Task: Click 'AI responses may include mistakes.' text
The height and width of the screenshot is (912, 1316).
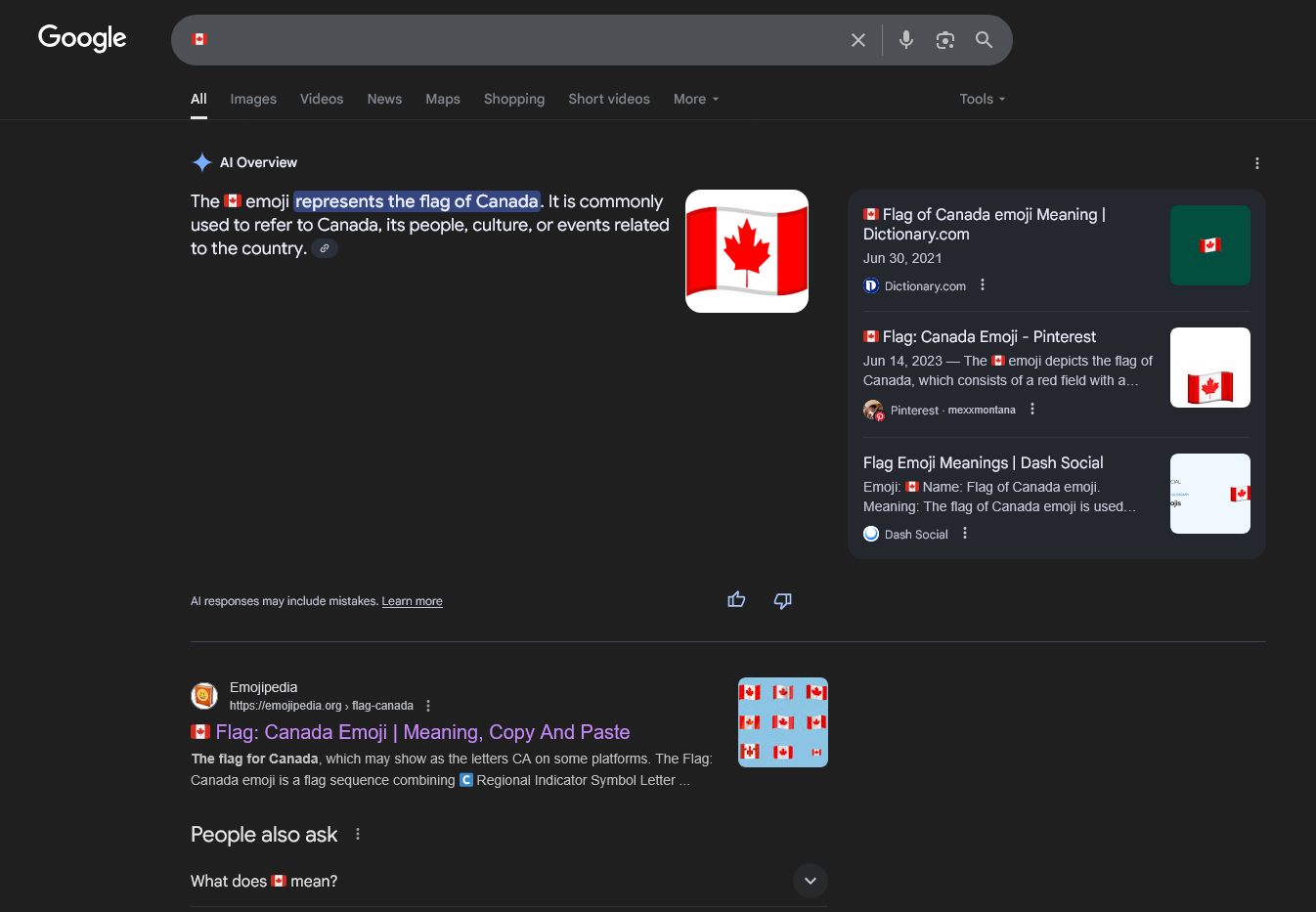Action: click(285, 601)
